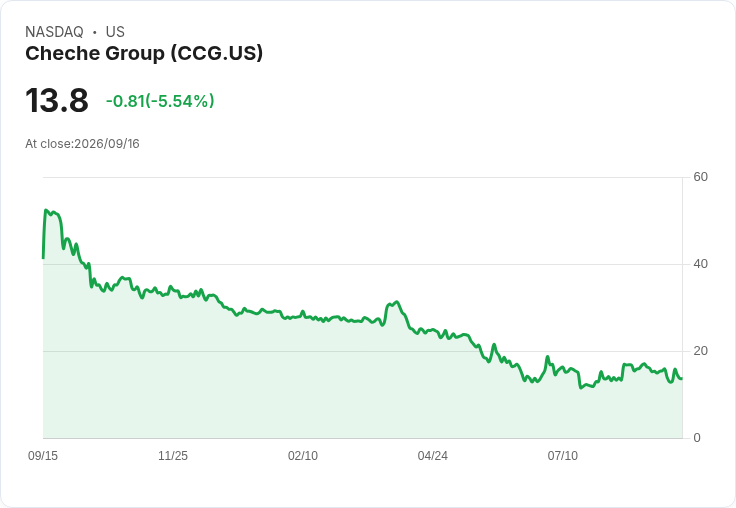Click the 60 y-axis price label
This screenshot has height=508, width=736.
(x=700, y=177)
